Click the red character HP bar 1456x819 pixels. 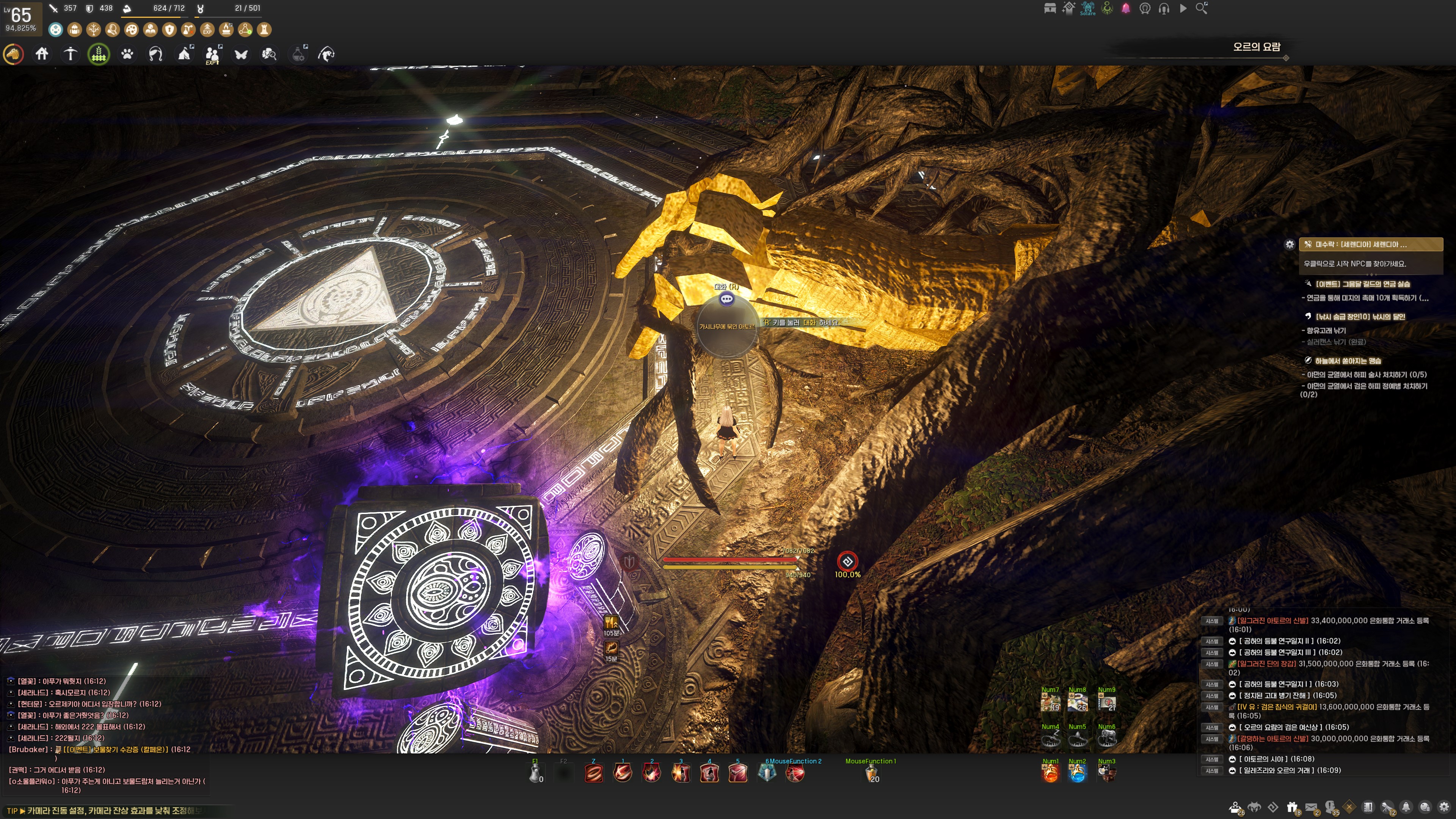pyautogui.click(x=729, y=560)
